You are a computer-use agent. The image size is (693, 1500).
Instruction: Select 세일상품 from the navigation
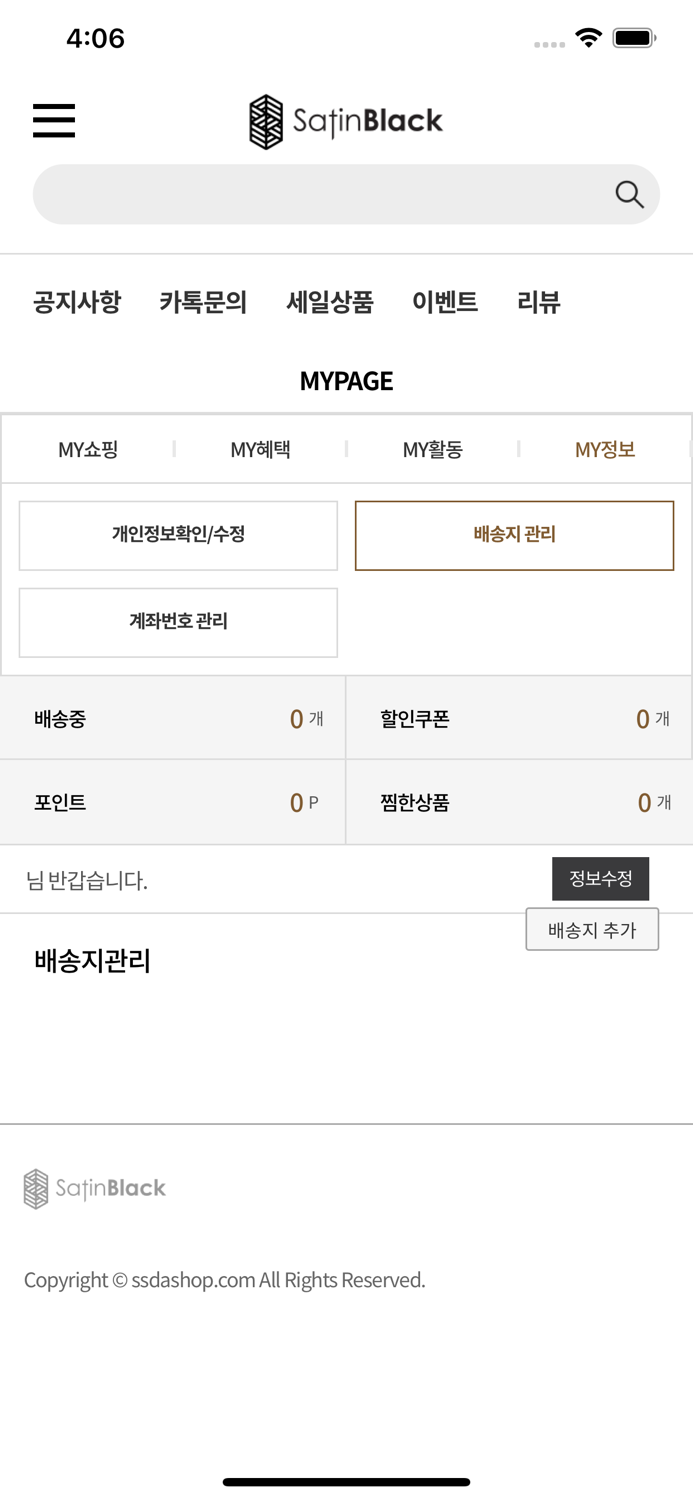coord(330,302)
